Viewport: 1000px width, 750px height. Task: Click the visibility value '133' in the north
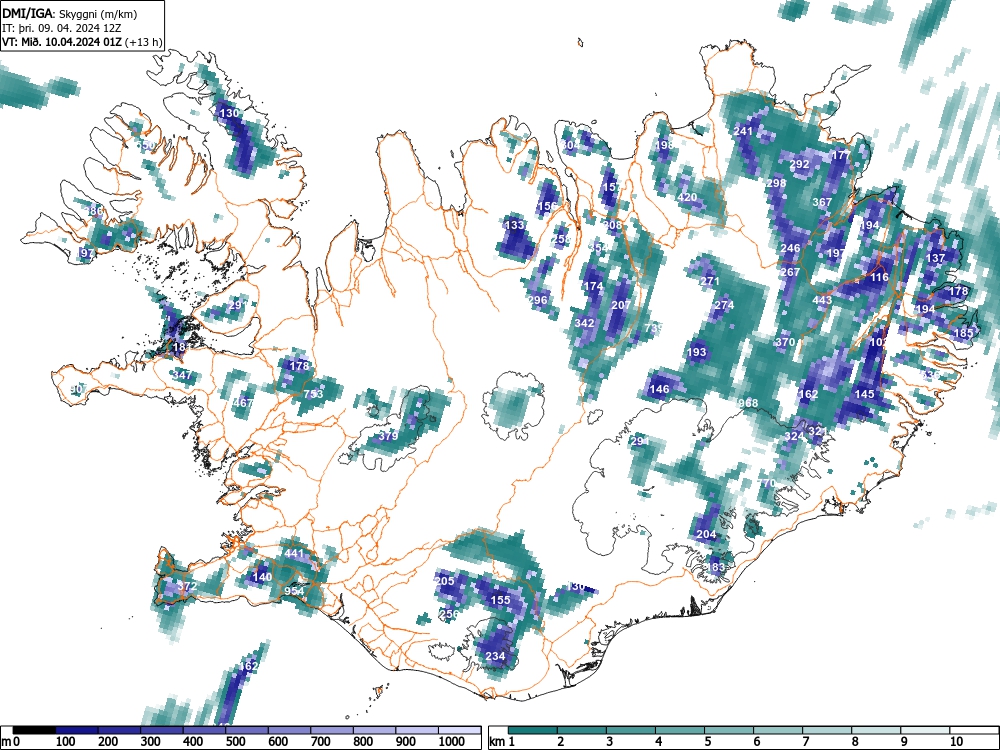point(515,225)
